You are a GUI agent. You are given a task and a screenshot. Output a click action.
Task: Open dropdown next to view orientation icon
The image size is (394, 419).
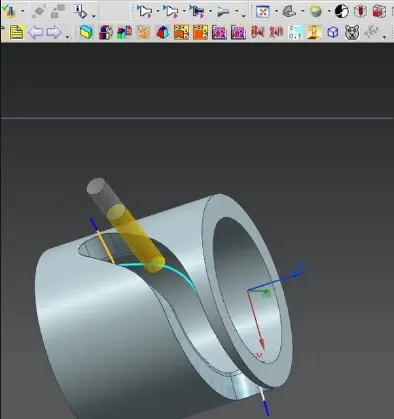tap(303, 12)
